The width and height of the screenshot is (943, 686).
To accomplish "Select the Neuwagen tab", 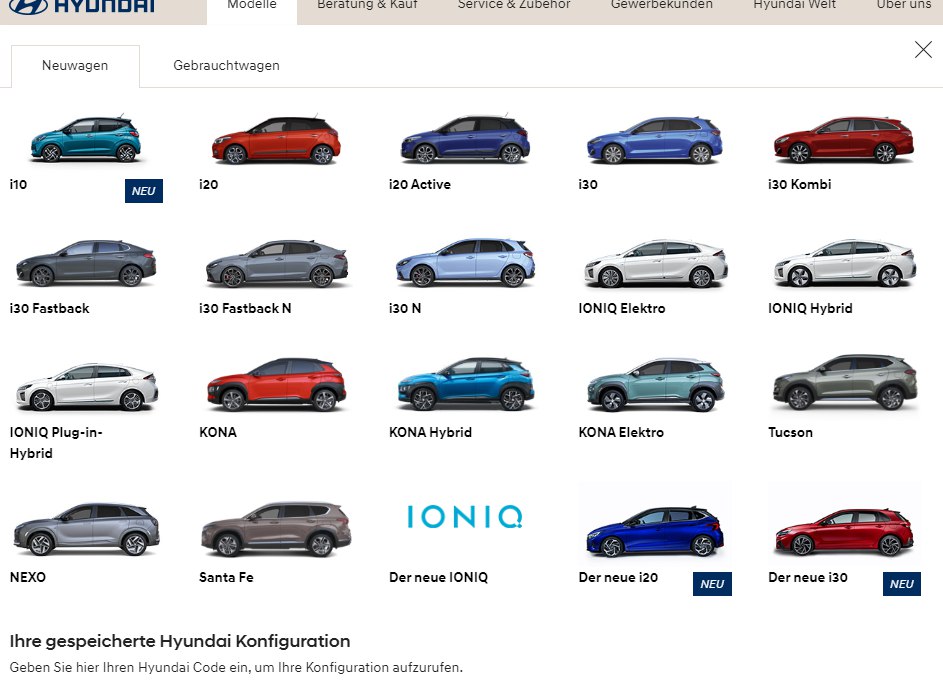I will 75,66.
